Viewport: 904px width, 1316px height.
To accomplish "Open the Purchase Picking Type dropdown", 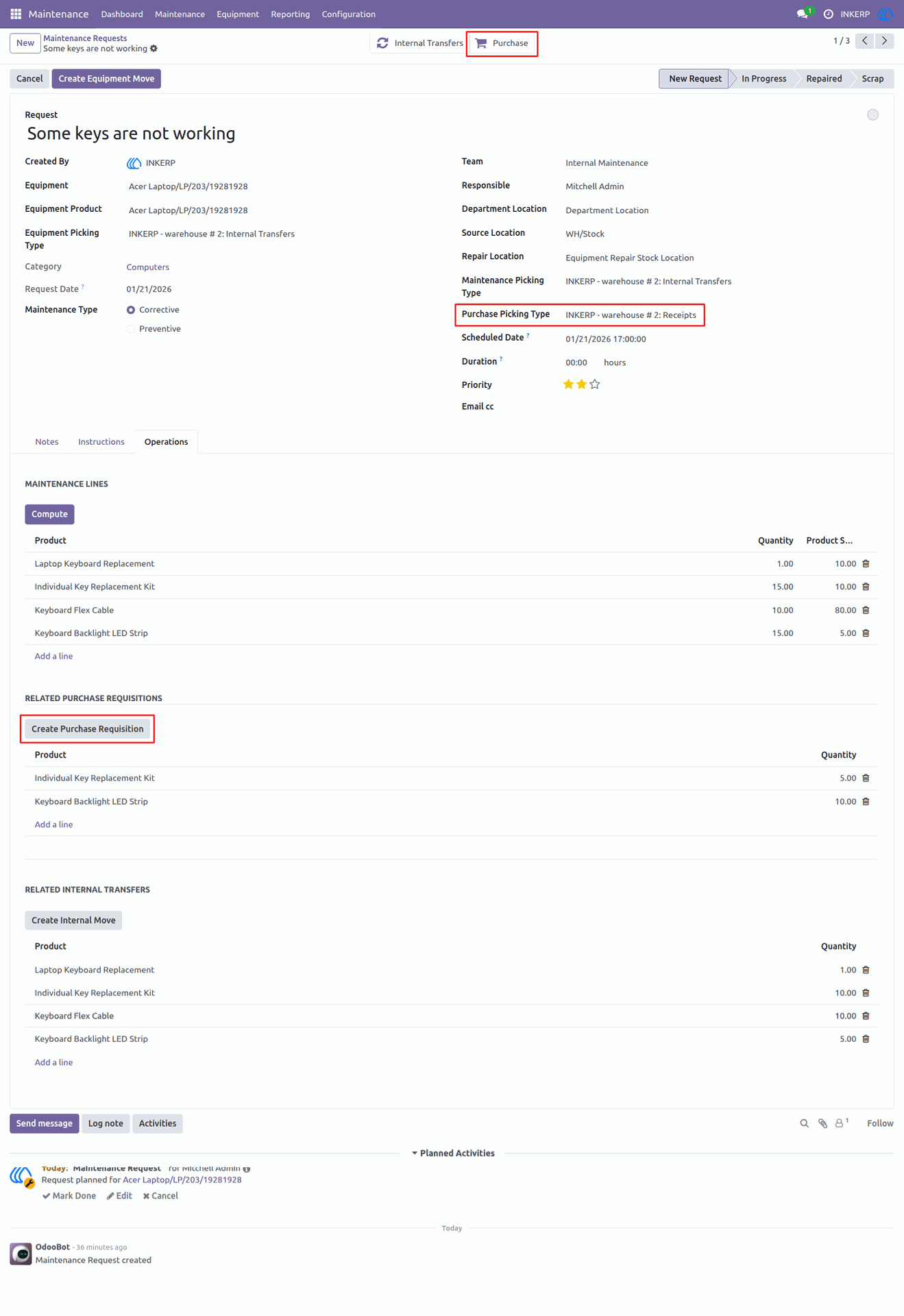I will (x=631, y=315).
